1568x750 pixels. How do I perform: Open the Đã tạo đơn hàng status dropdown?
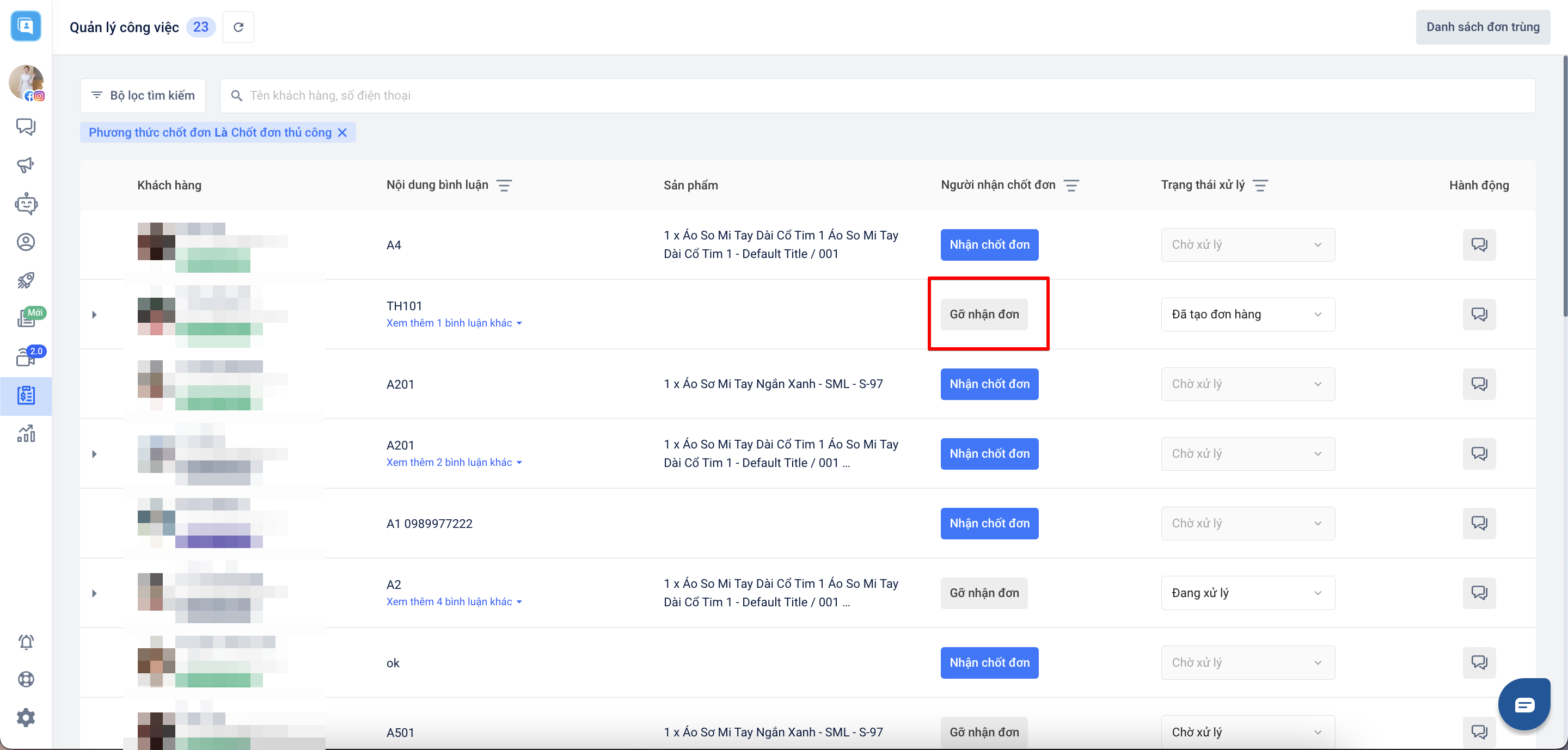[1247, 315]
